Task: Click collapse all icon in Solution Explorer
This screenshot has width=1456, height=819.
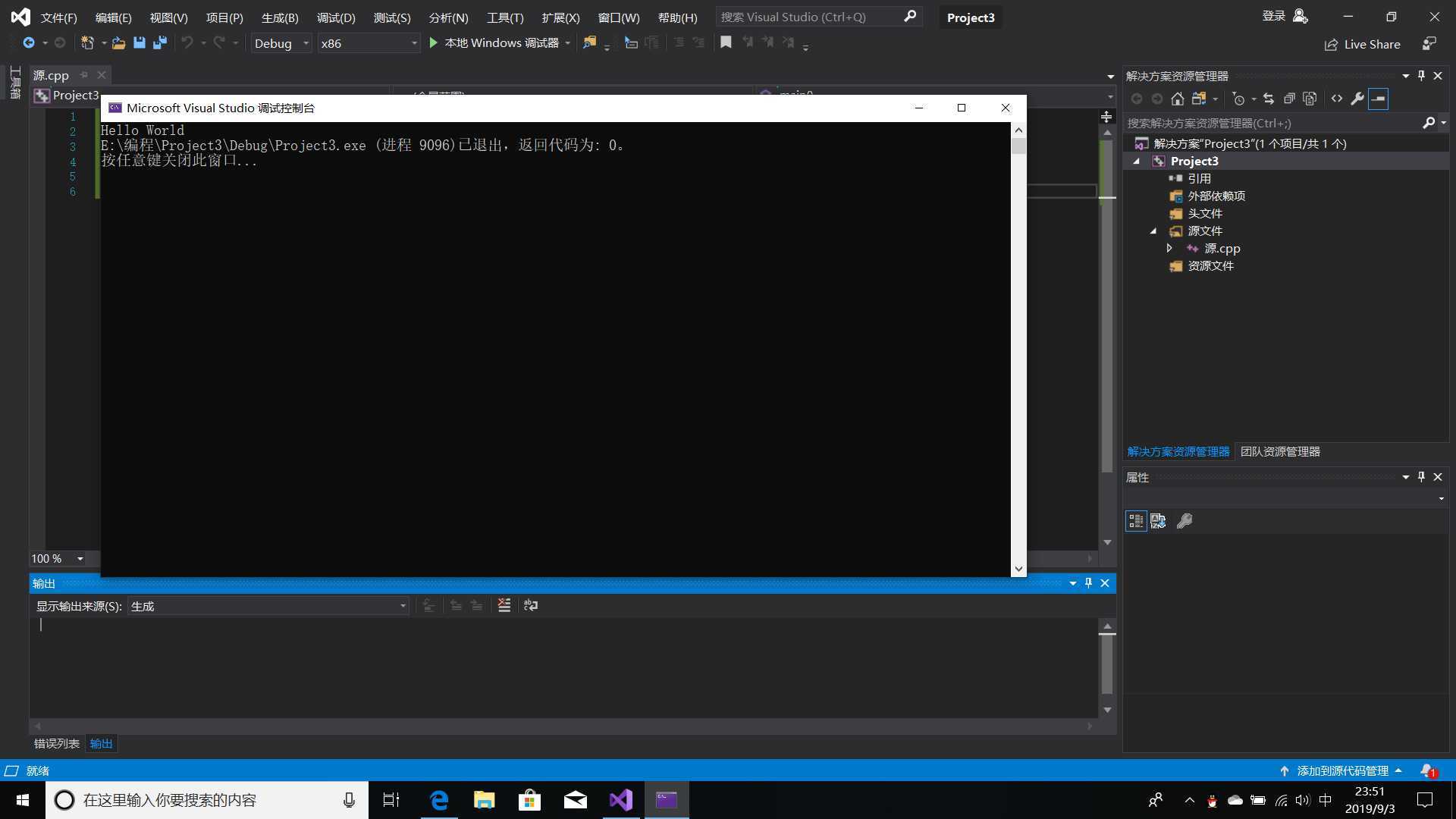Action: tap(1289, 99)
